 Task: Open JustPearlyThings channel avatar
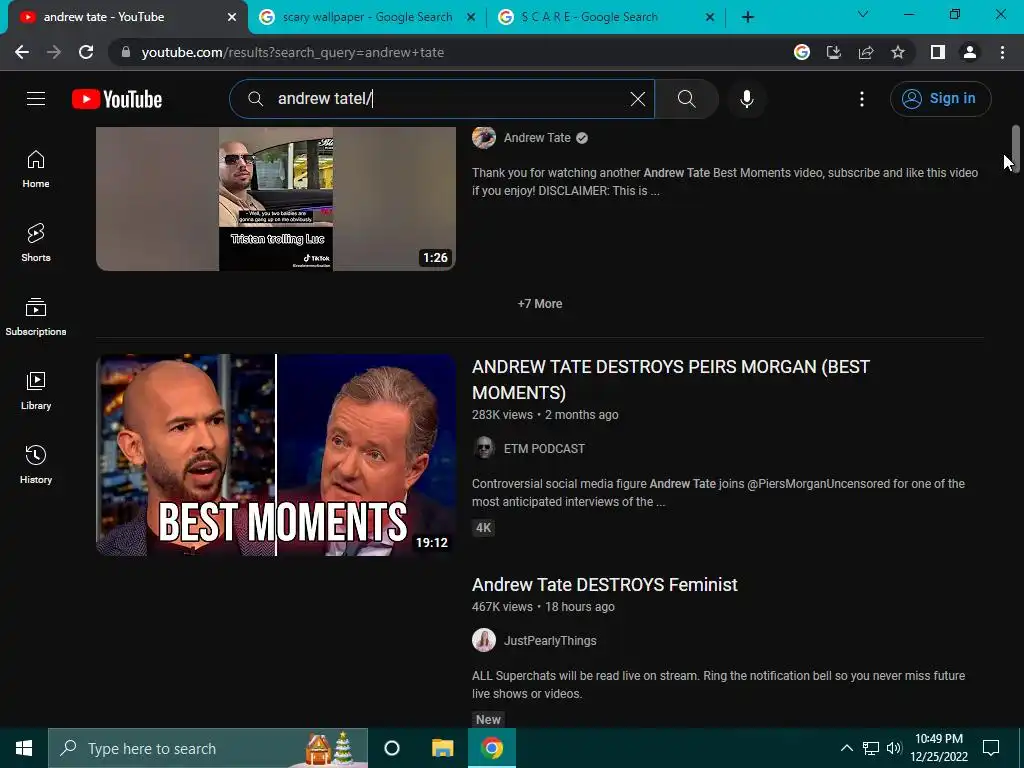pyautogui.click(x=484, y=641)
